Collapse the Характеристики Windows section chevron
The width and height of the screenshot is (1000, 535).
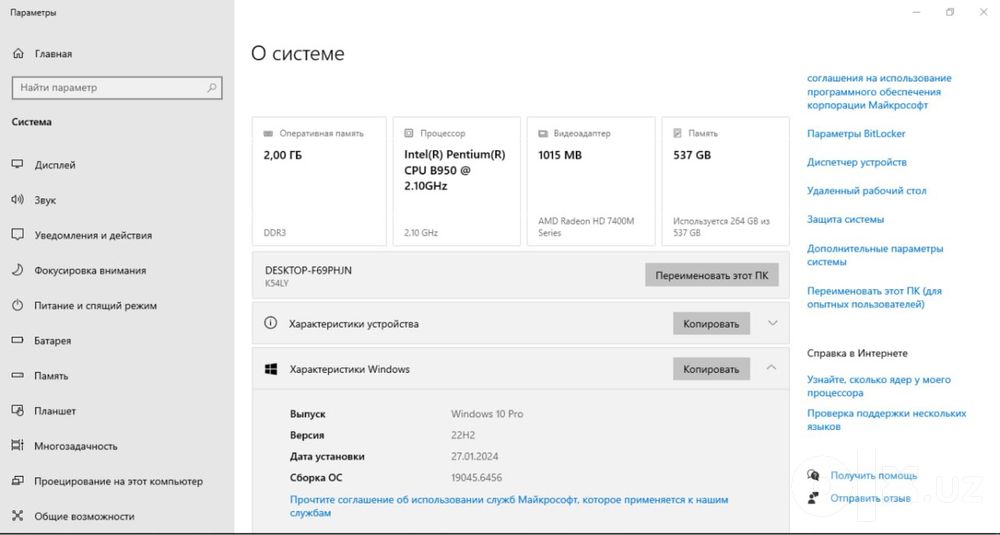coord(771,367)
